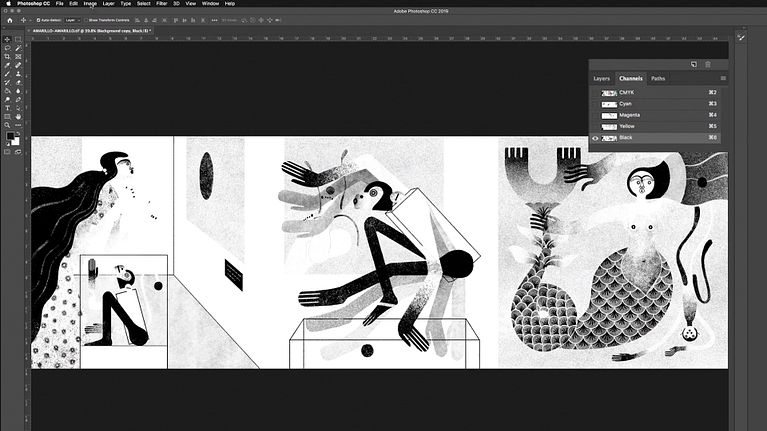Image resolution: width=767 pixels, height=431 pixels.
Task: Pick the Eyedropper tool
Action: (8, 67)
